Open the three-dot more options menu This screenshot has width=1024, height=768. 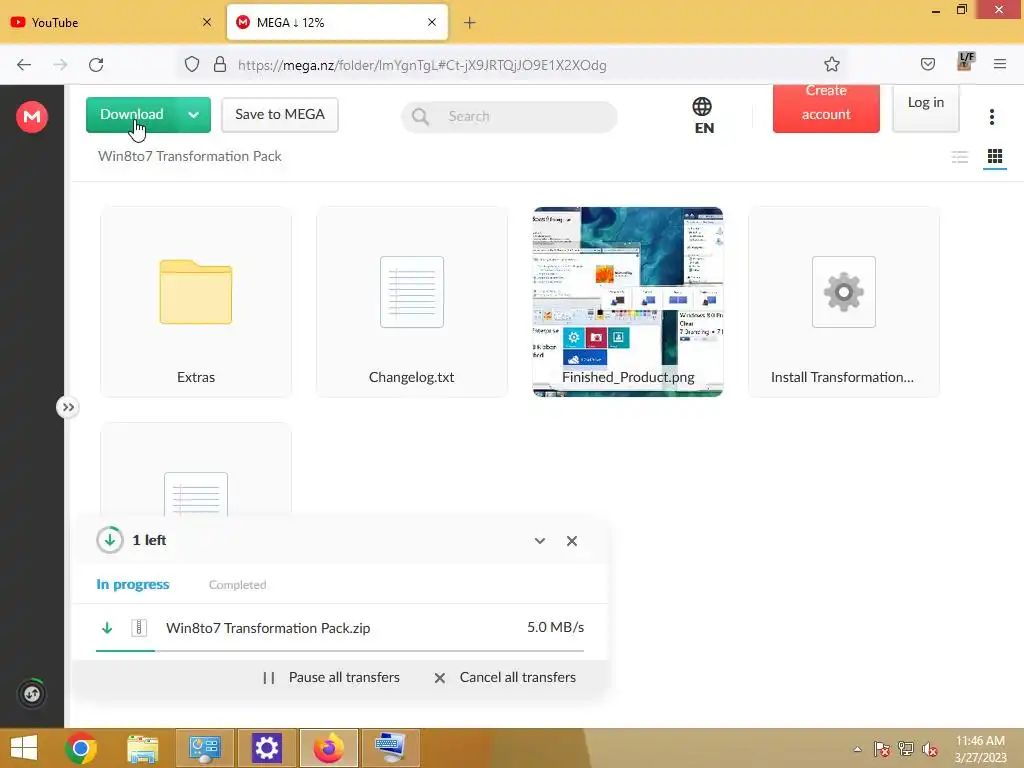(991, 117)
